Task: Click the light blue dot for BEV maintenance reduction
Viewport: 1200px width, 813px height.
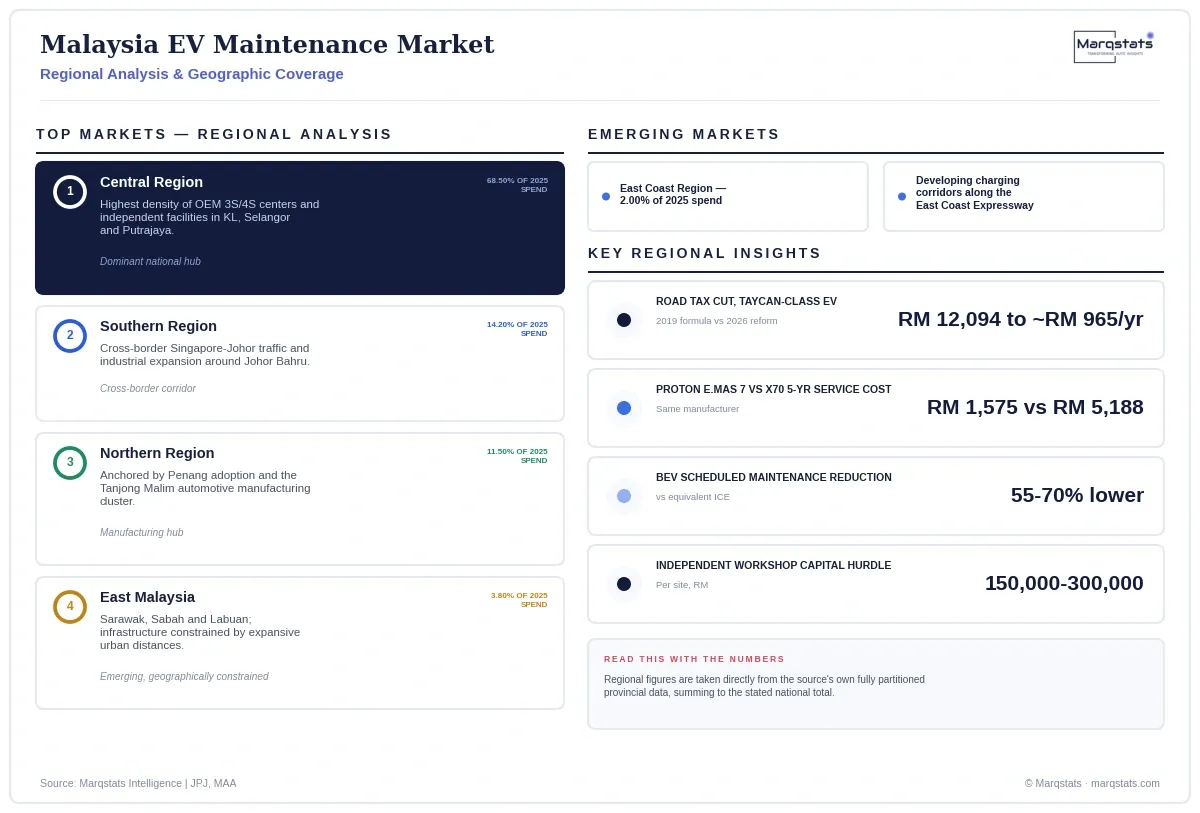Action: coord(624,496)
